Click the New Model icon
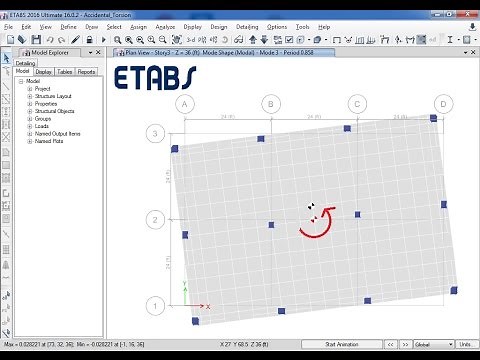This screenshot has width=480, height=360. point(10,40)
